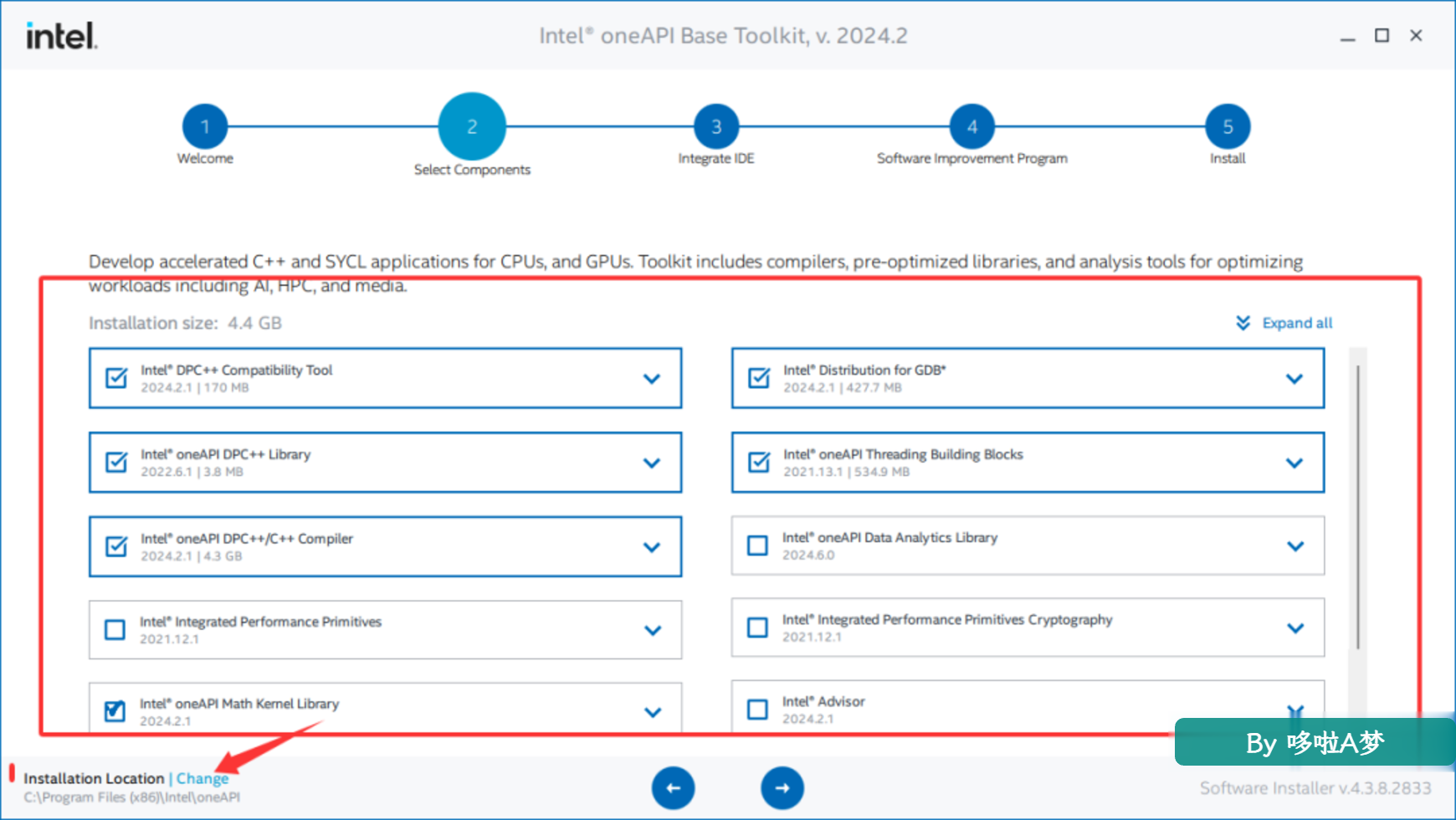
Task: Click the component list scrollbar
Action: point(1358,507)
